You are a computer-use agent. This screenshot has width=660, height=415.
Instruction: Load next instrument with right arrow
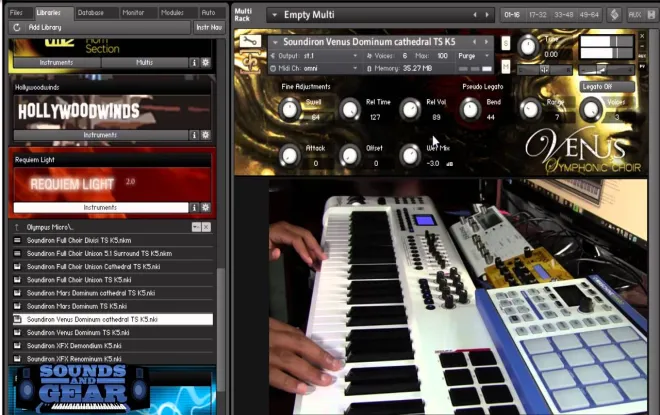click(x=486, y=42)
